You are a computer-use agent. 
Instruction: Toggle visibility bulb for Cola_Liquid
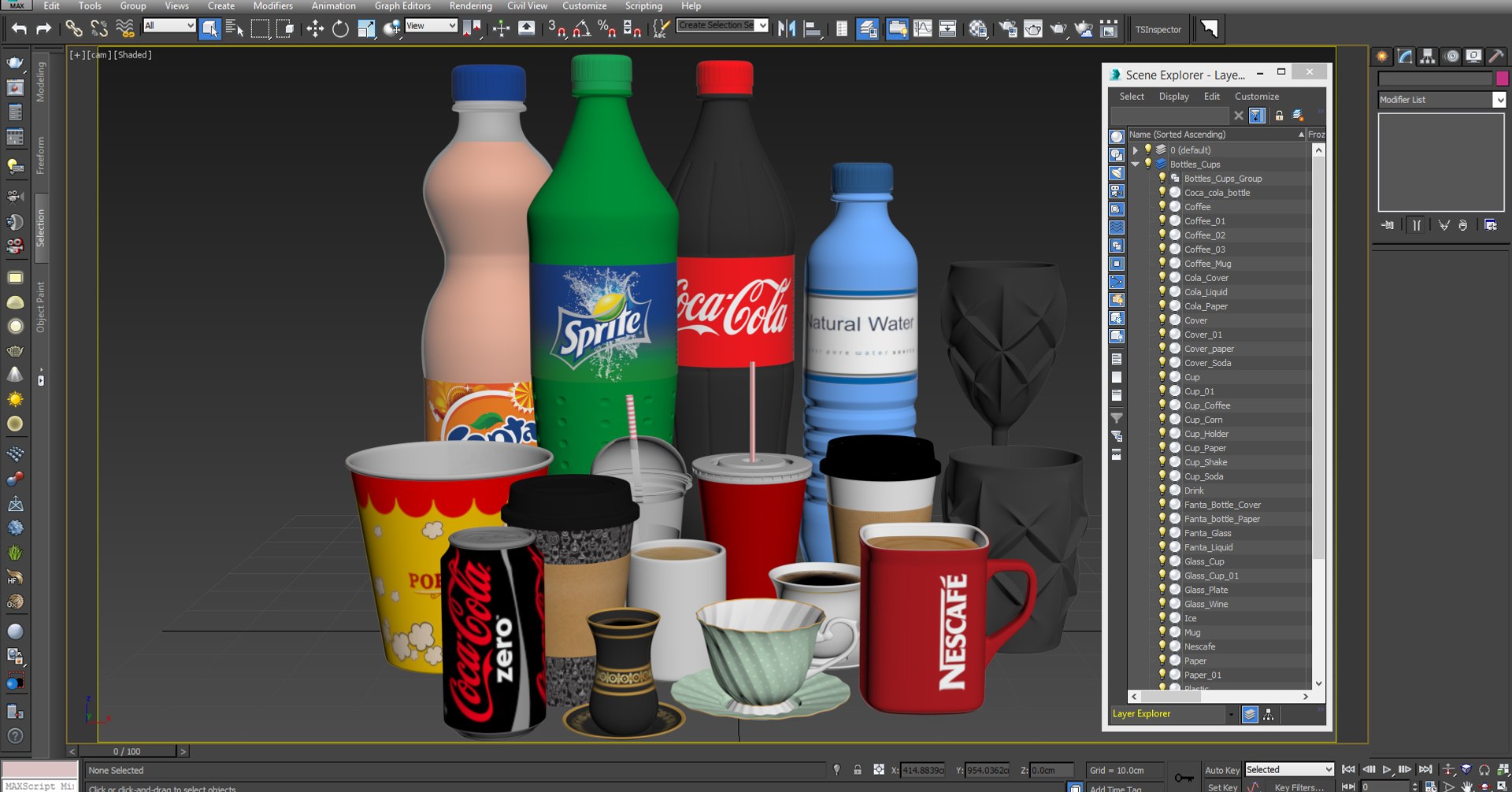point(1162,291)
